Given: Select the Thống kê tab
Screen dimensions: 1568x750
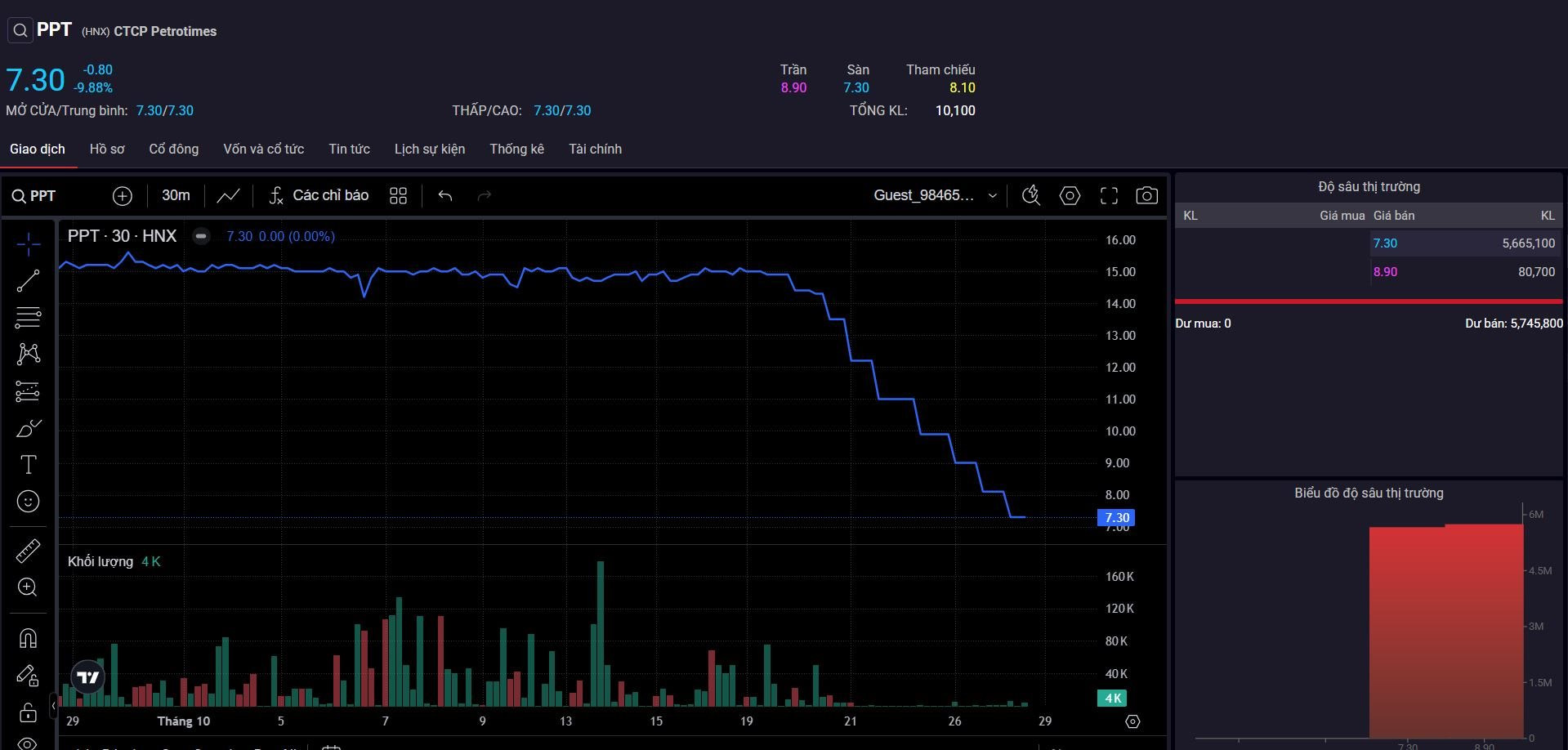Looking at the screenshot, I should (517, 149).
